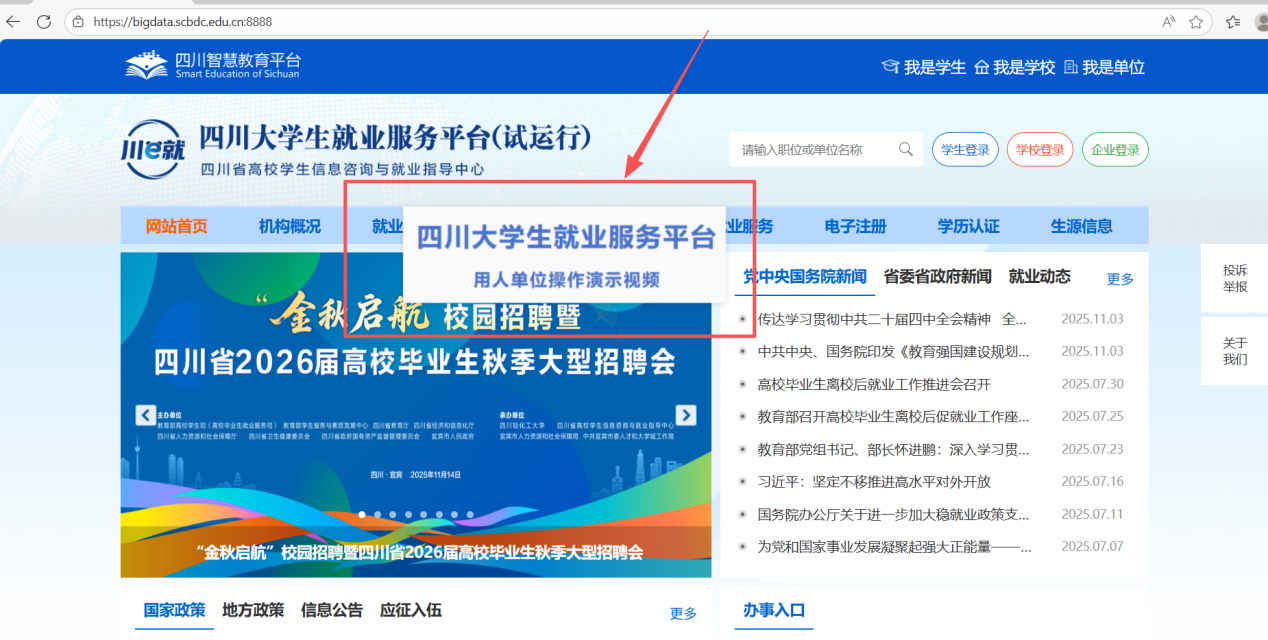Add page to favorites star icon
The height and width of the screenshot is (640, 1268).
1196,21
